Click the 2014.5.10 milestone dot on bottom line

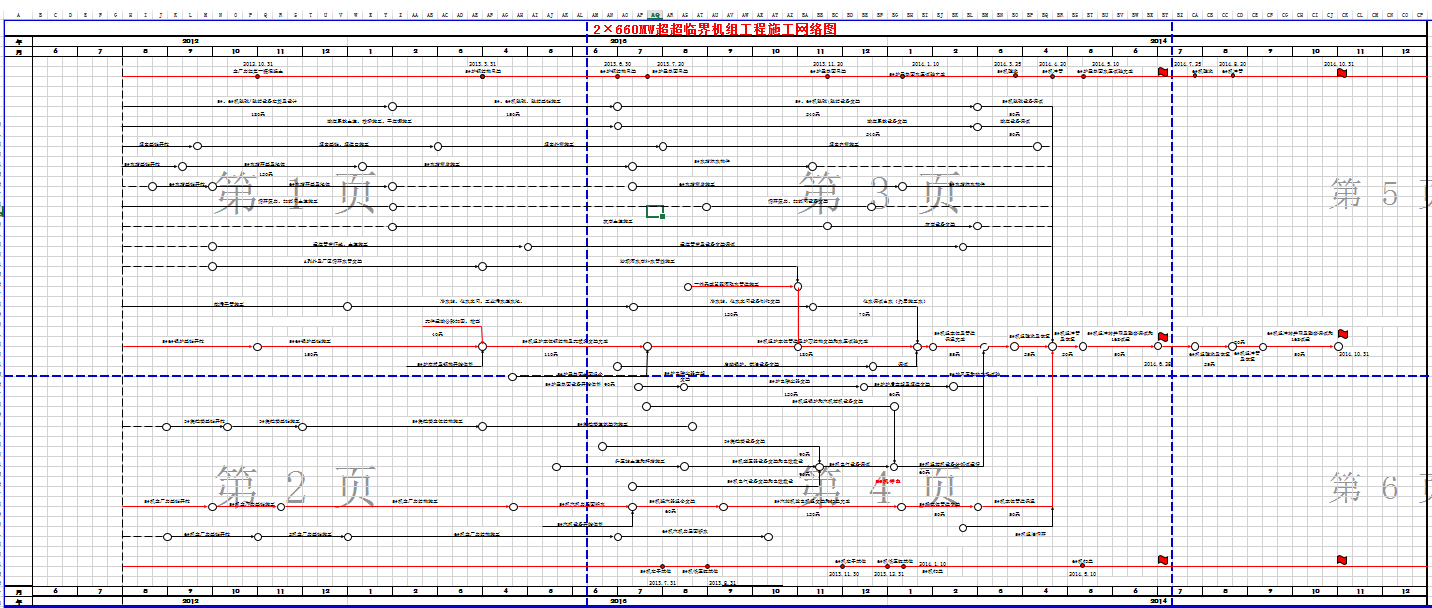[x=1082, y=567]
